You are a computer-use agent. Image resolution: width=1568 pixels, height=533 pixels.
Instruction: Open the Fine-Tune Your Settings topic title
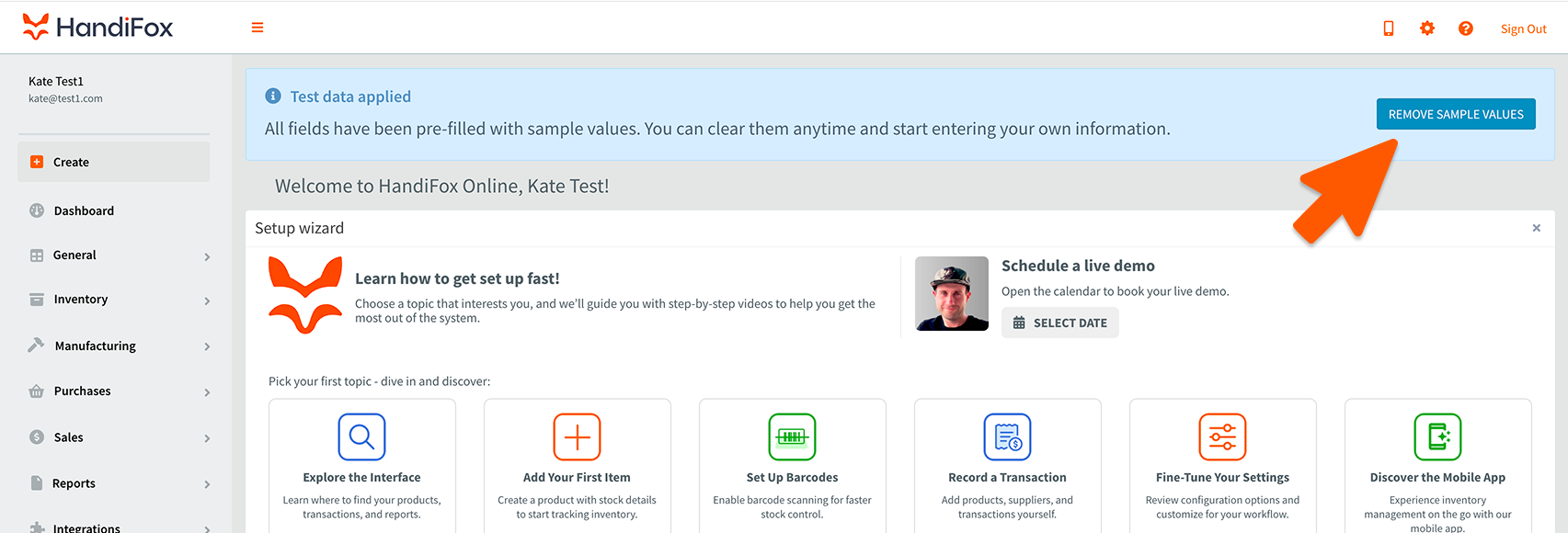[x=1222, y=478]
